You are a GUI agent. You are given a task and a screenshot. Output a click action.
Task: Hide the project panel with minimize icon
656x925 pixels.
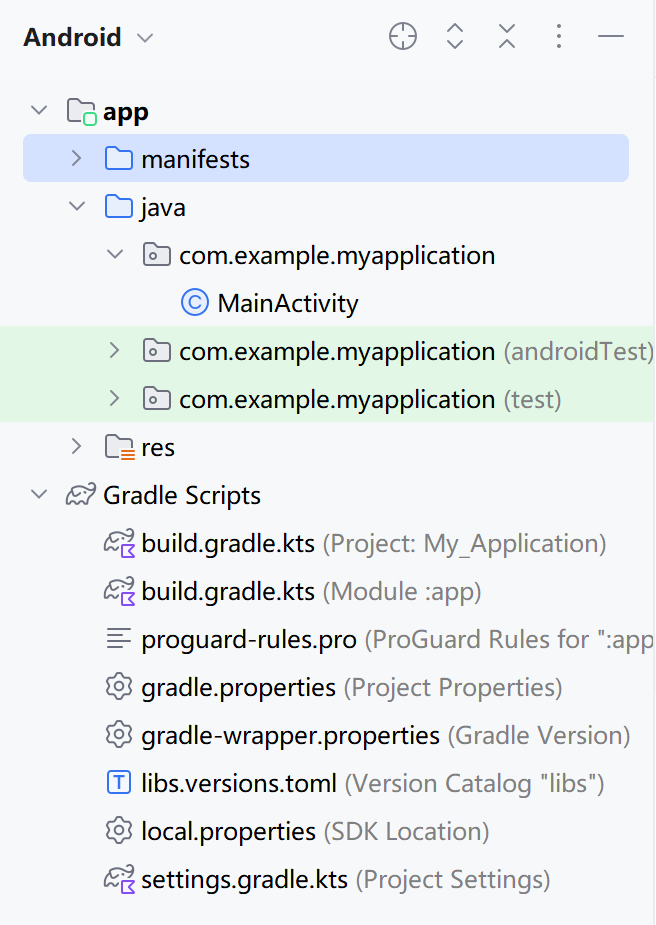coord(611,38)
